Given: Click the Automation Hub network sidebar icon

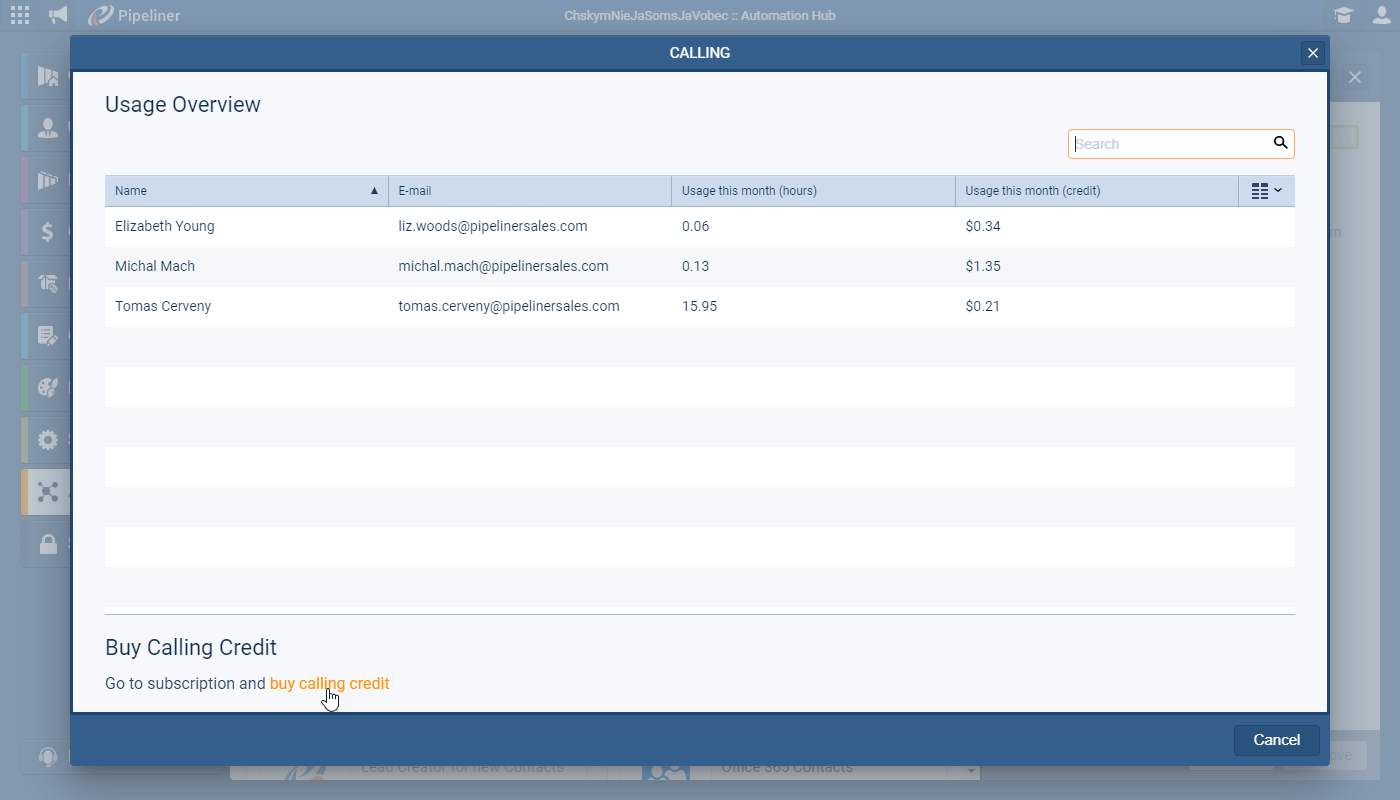Looking at the screenshot, I should pyautogui.click(x=47, y=492).
